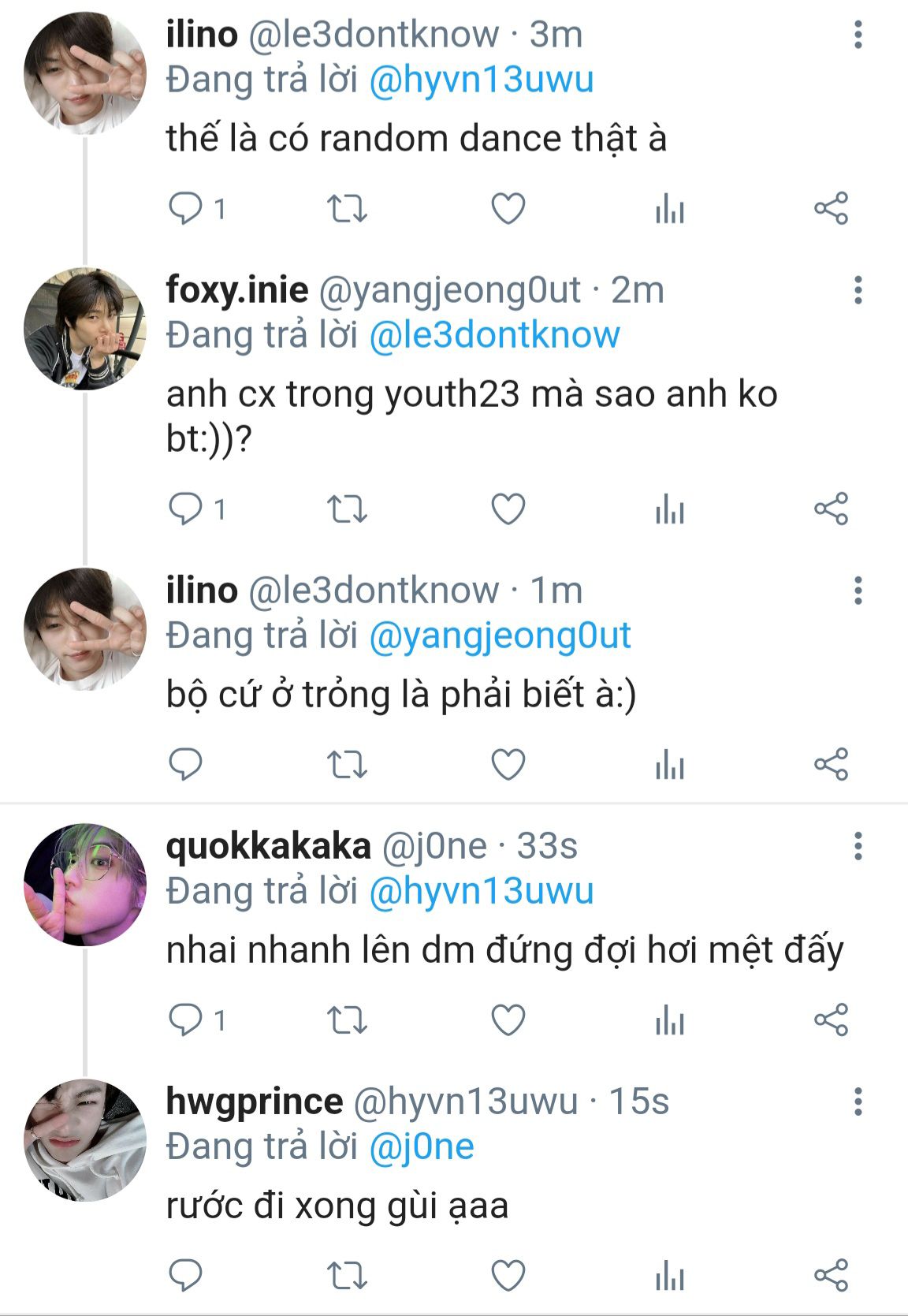View analytics for ilino's "bộ cứ ở trỏng" tweet
This screenshot has height=1316, width=908.
point(669,765)
